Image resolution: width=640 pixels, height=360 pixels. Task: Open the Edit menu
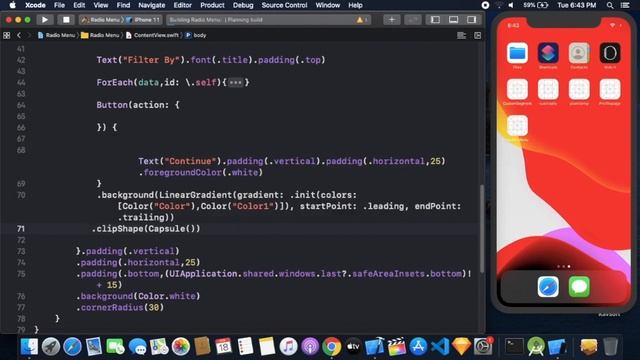point(79,5)
